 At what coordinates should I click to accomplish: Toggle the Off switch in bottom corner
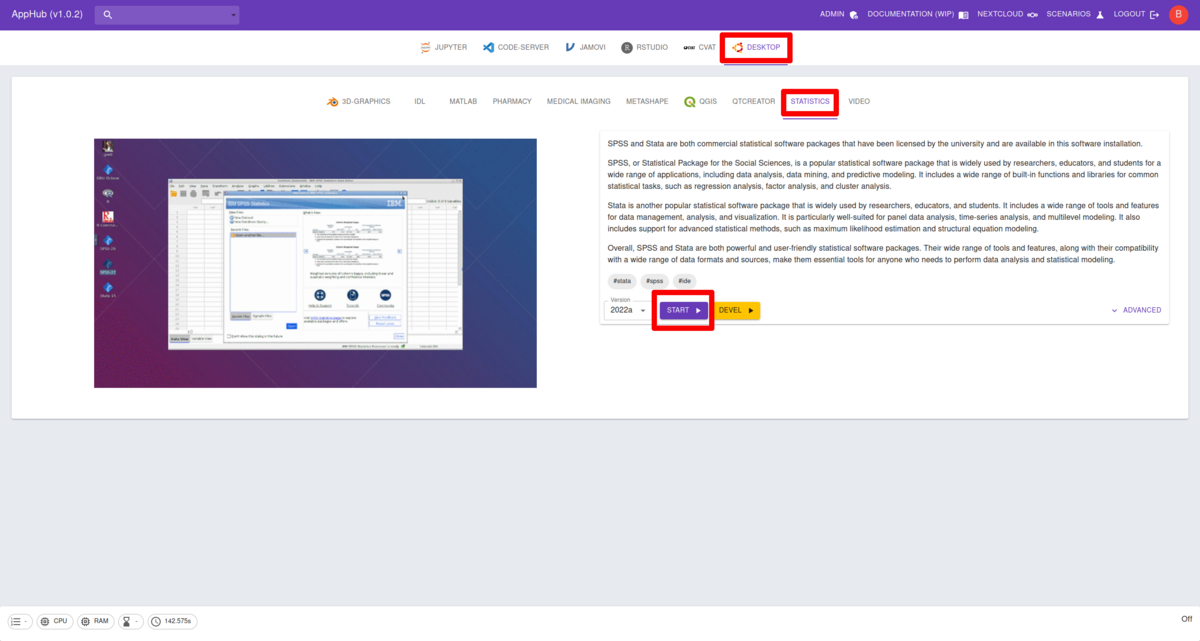[1186, 619]
